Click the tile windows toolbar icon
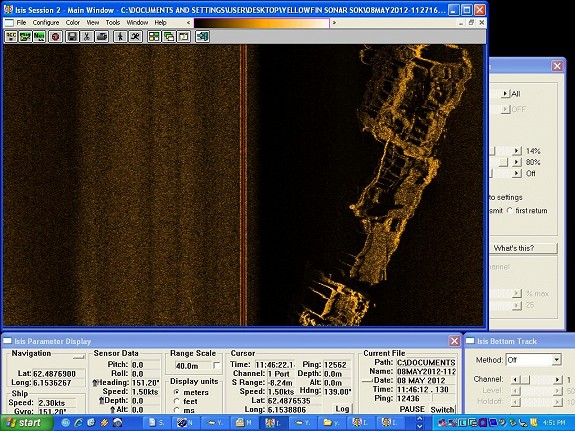This screenshot has width=575, height=431. 154,37
